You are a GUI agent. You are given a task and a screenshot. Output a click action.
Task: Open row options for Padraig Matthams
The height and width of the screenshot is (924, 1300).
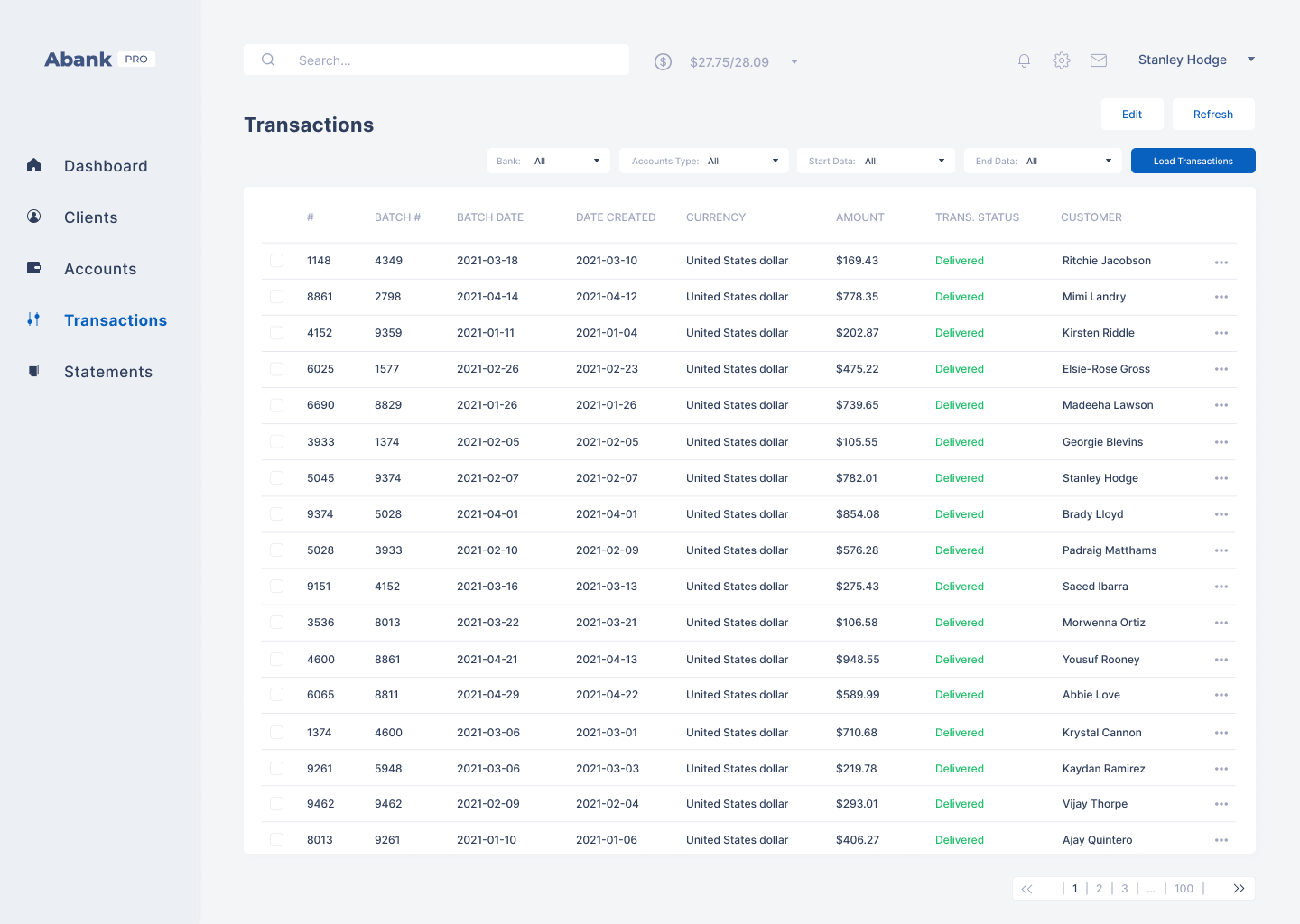pyautogui.click(x=1221, y=550)
